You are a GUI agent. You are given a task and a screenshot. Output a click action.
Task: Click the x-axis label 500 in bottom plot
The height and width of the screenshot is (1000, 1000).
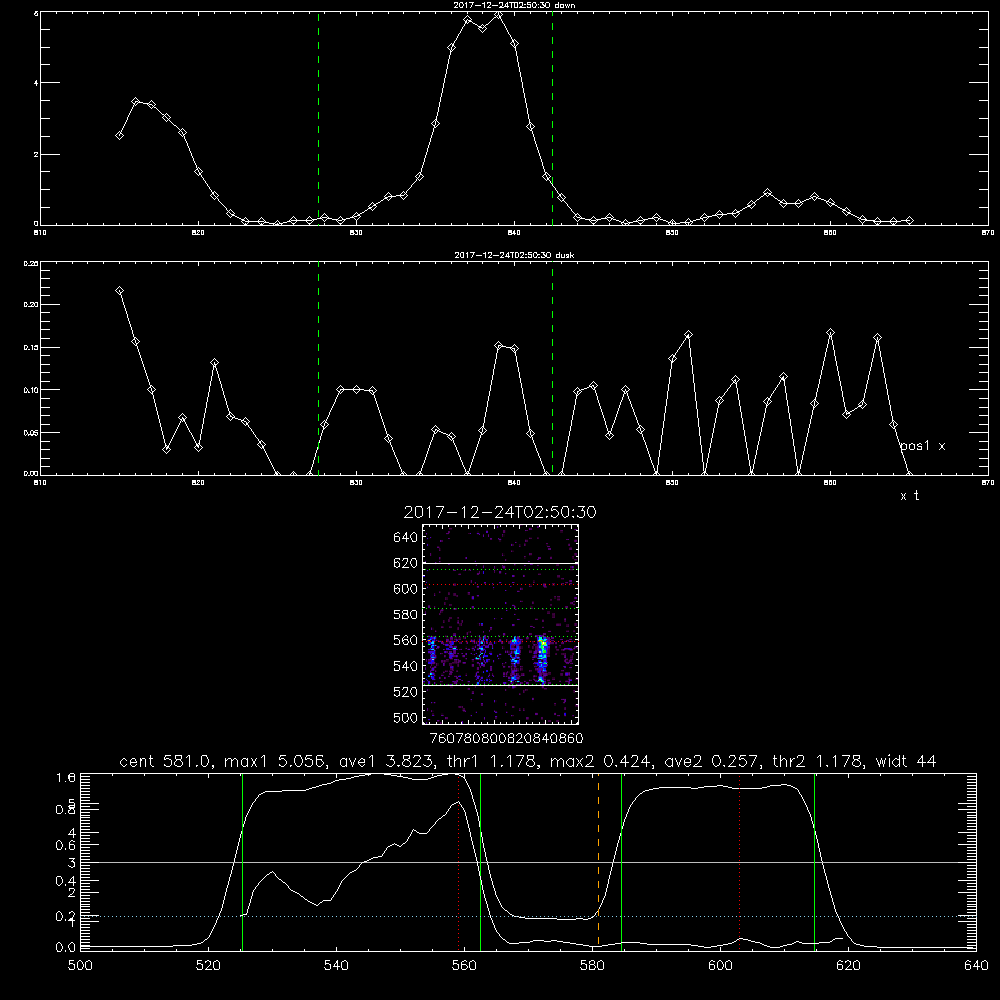[x=80, y=966]
